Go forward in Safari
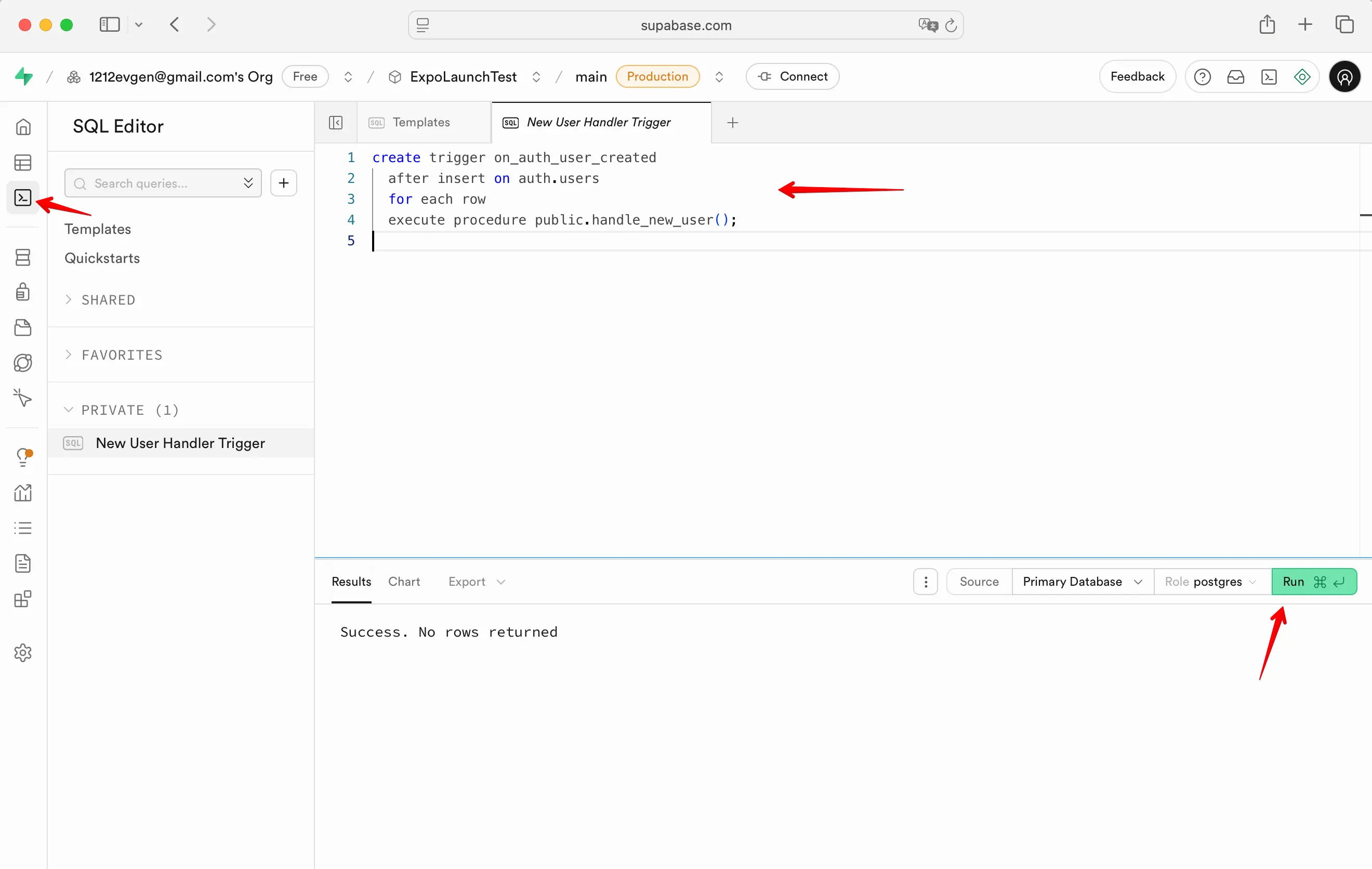The width and height of the screenshot is (1372, 869). click(211, 24)
